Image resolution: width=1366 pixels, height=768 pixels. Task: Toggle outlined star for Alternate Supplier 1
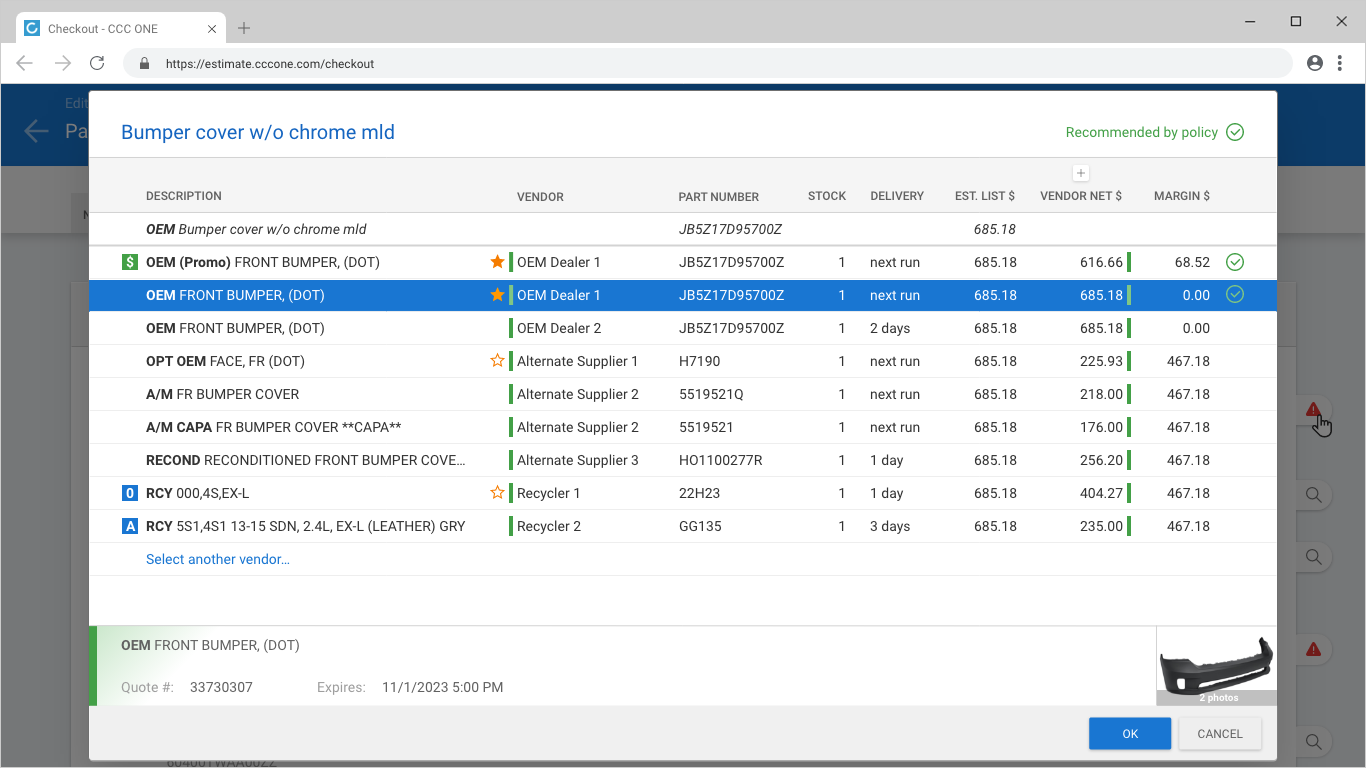click(x=497, y=361)
